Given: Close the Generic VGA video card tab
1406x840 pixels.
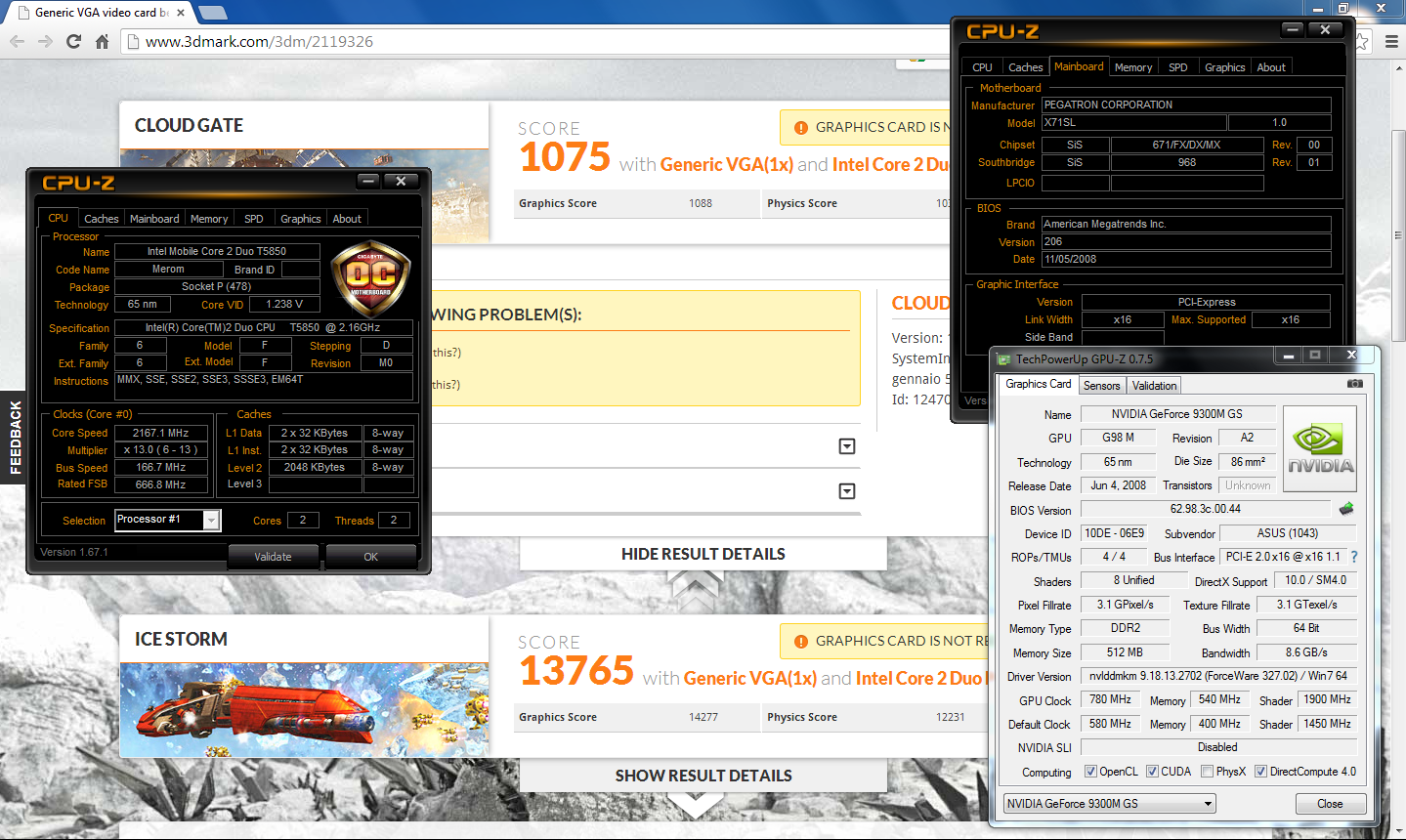Looking at the screenshot, I should pyautogui.click(x=181, y=13).
